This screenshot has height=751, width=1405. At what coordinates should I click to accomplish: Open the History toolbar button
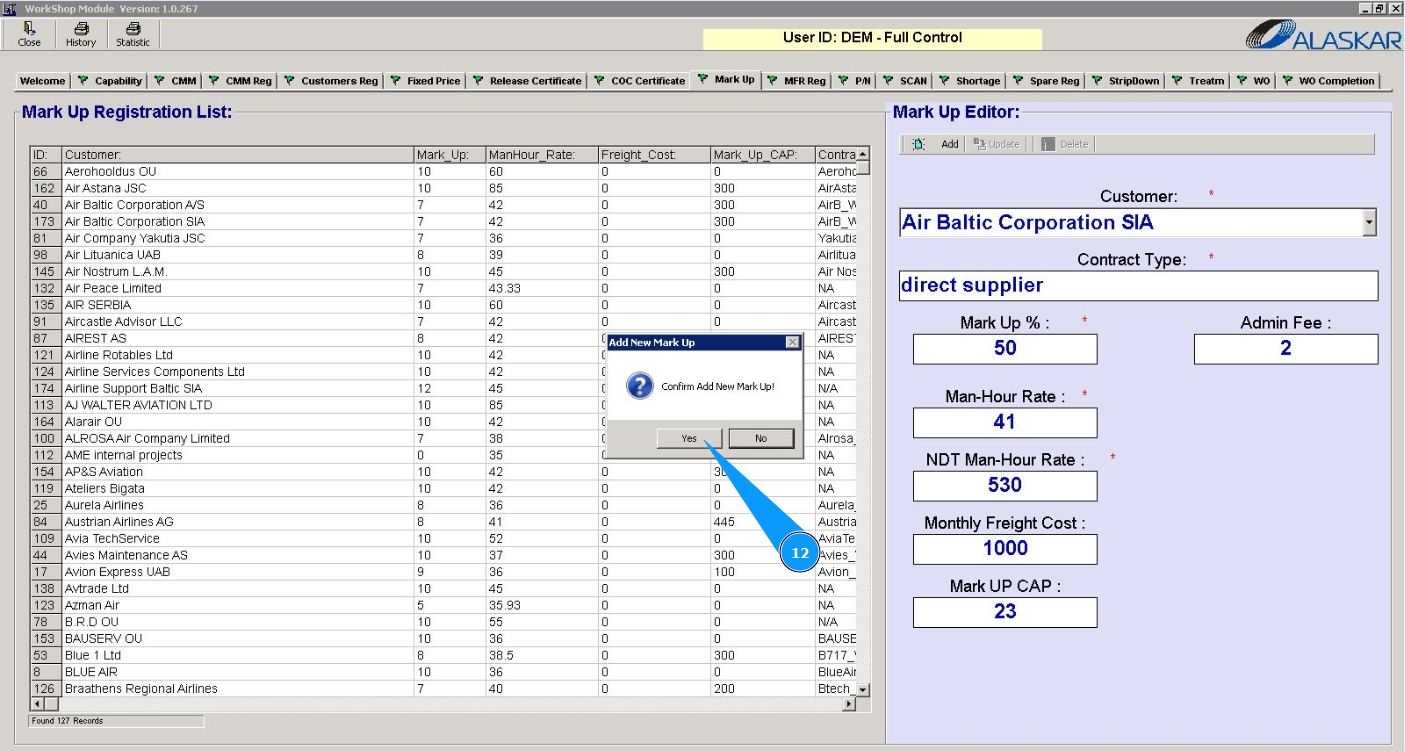click(81, 35)
